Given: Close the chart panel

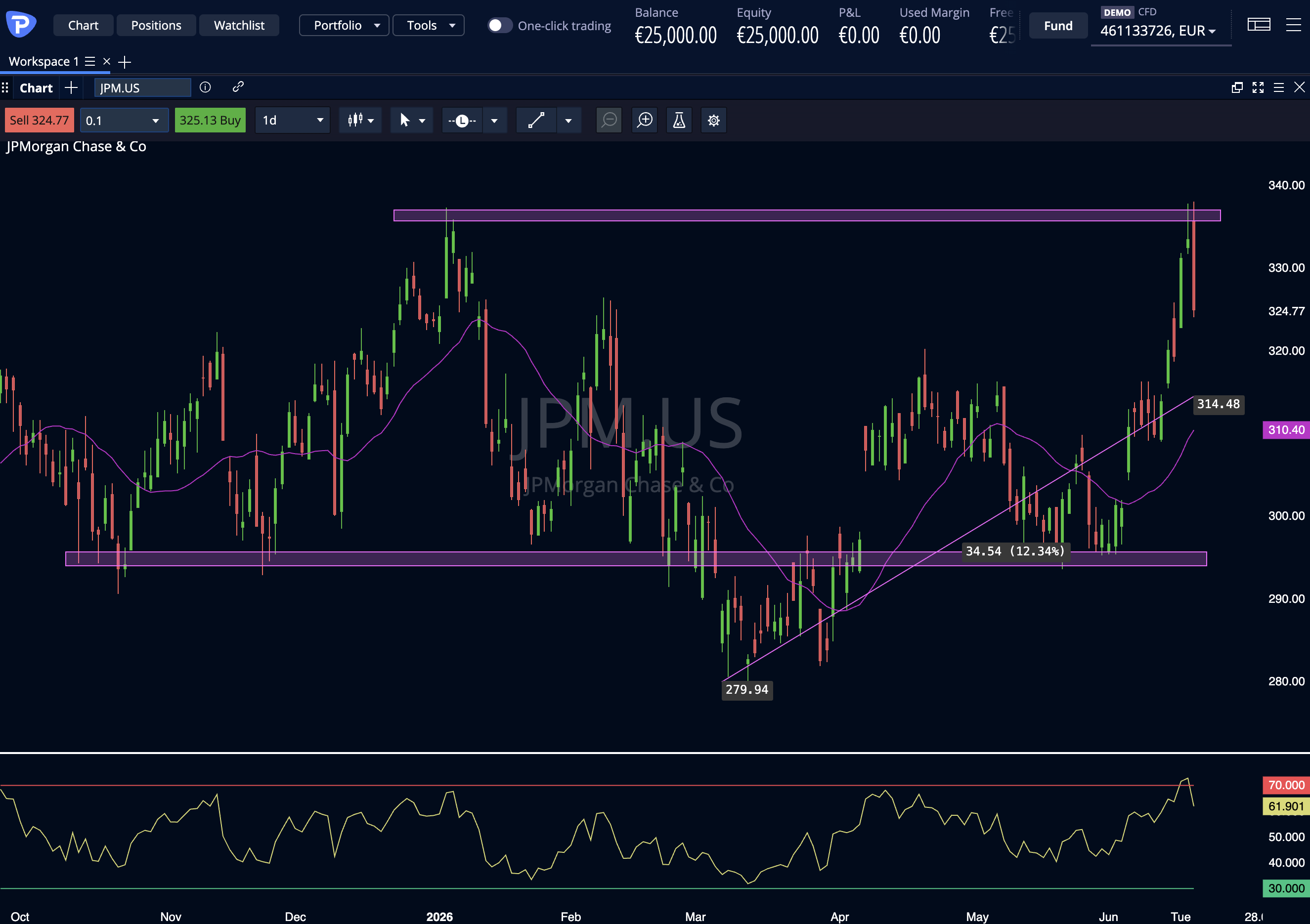Looking at the screenshot, I should pos(1299,86).
